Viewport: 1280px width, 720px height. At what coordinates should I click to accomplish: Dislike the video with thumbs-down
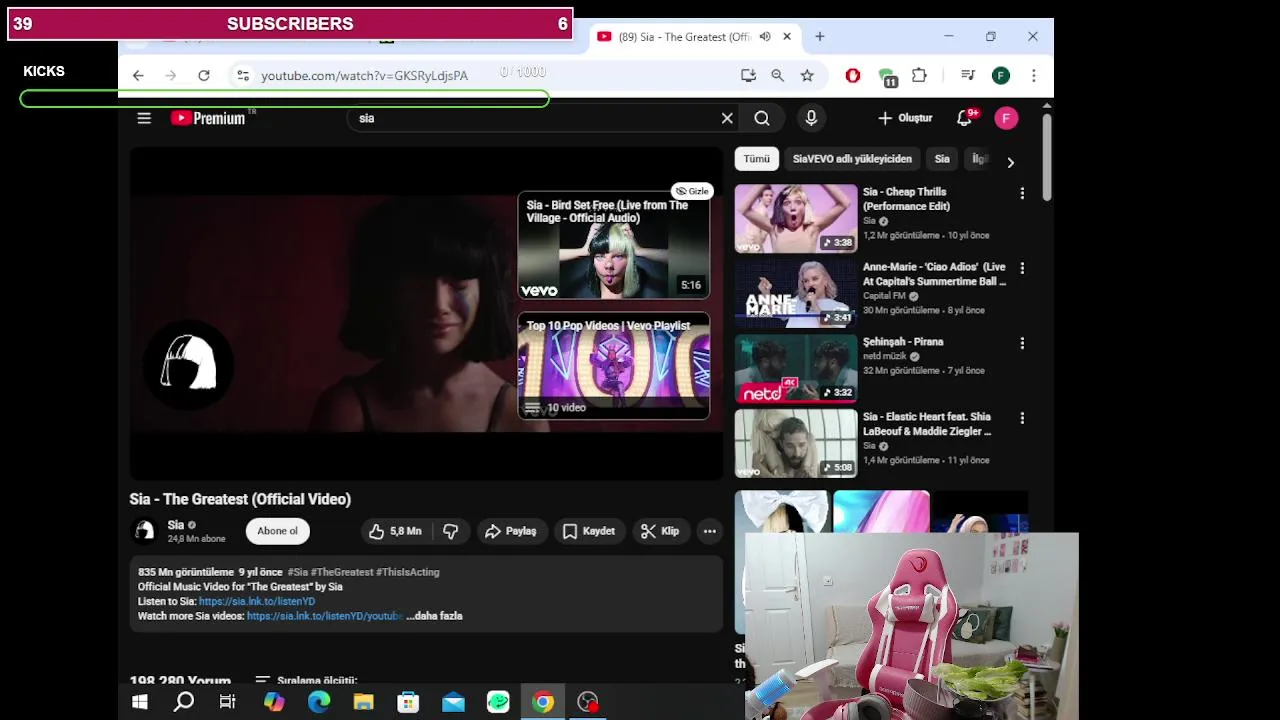(451, 531)
